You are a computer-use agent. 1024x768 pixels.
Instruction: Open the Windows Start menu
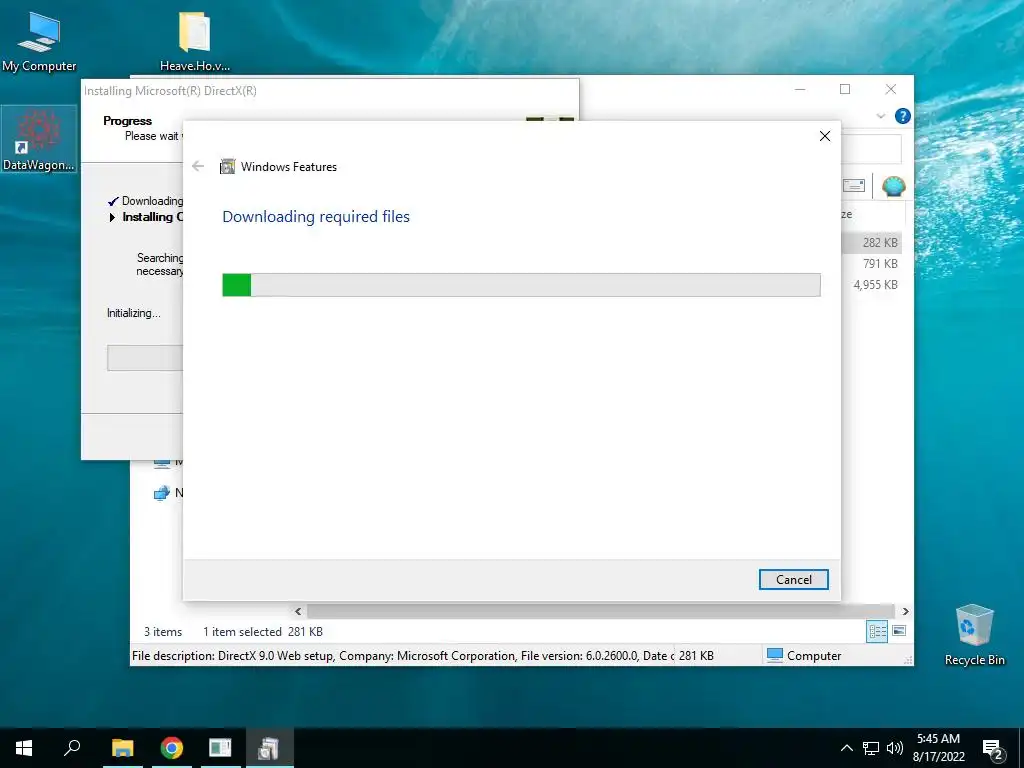coord(24,748)
